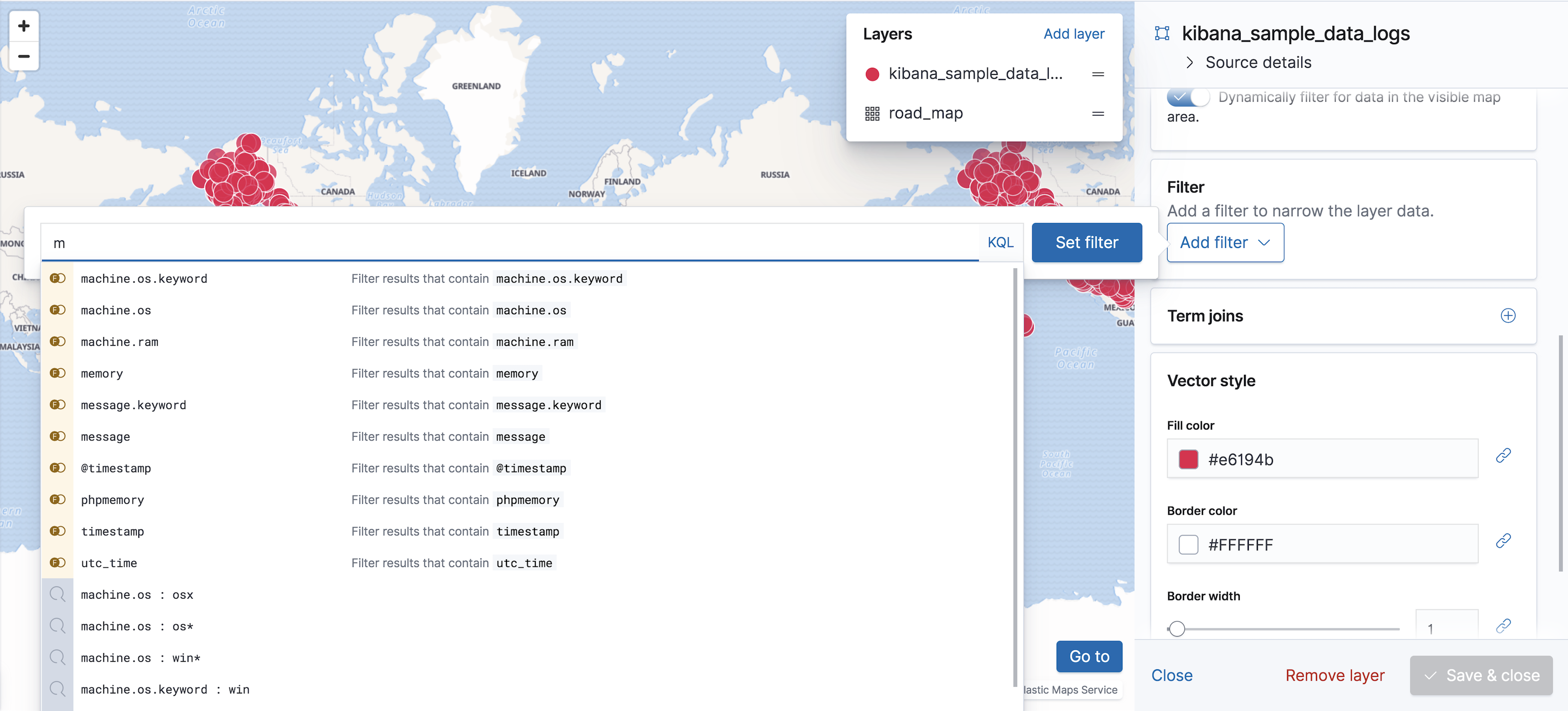
Task: Add a term join with the plus icon
Action: (x=1508, y=316)
